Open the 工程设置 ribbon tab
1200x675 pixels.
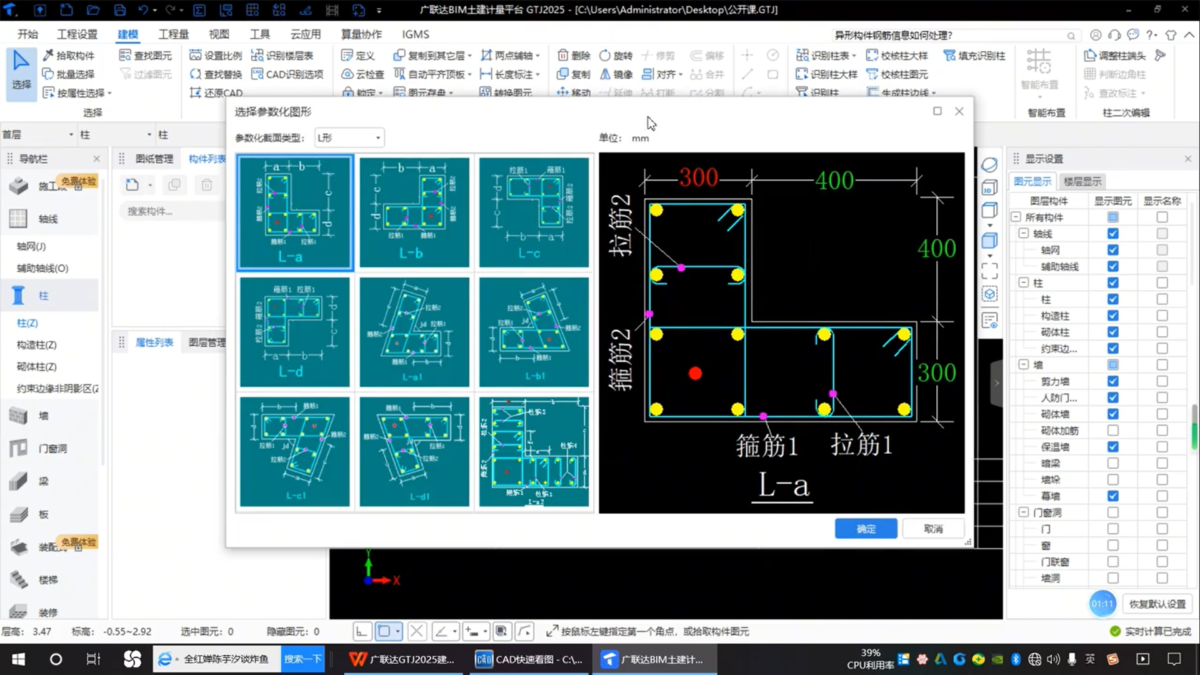pos(77,34)
